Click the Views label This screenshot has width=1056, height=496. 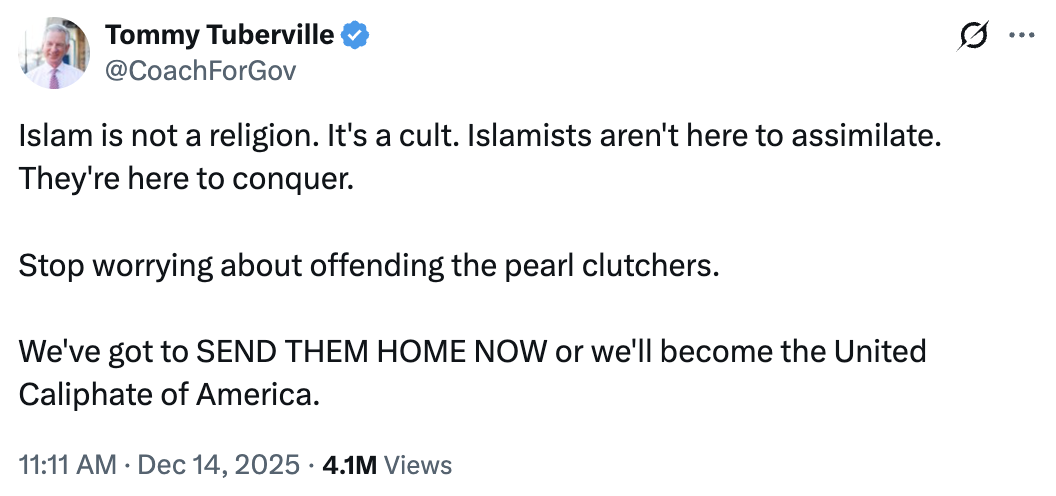[x=418, y=465]
